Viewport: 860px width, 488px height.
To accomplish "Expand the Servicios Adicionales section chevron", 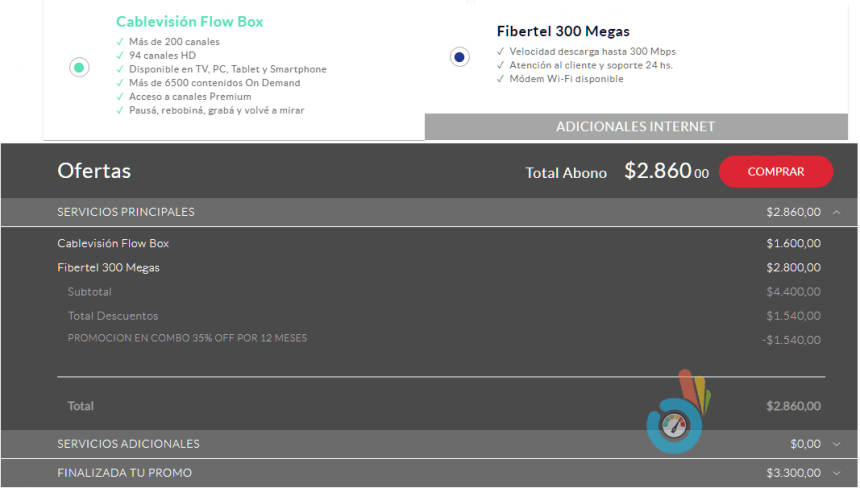I will (836, 444).
